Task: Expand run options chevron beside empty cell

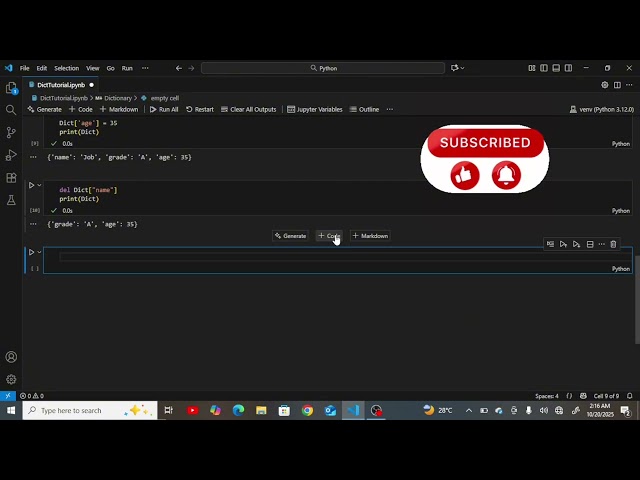Action: tap(39, 252)
